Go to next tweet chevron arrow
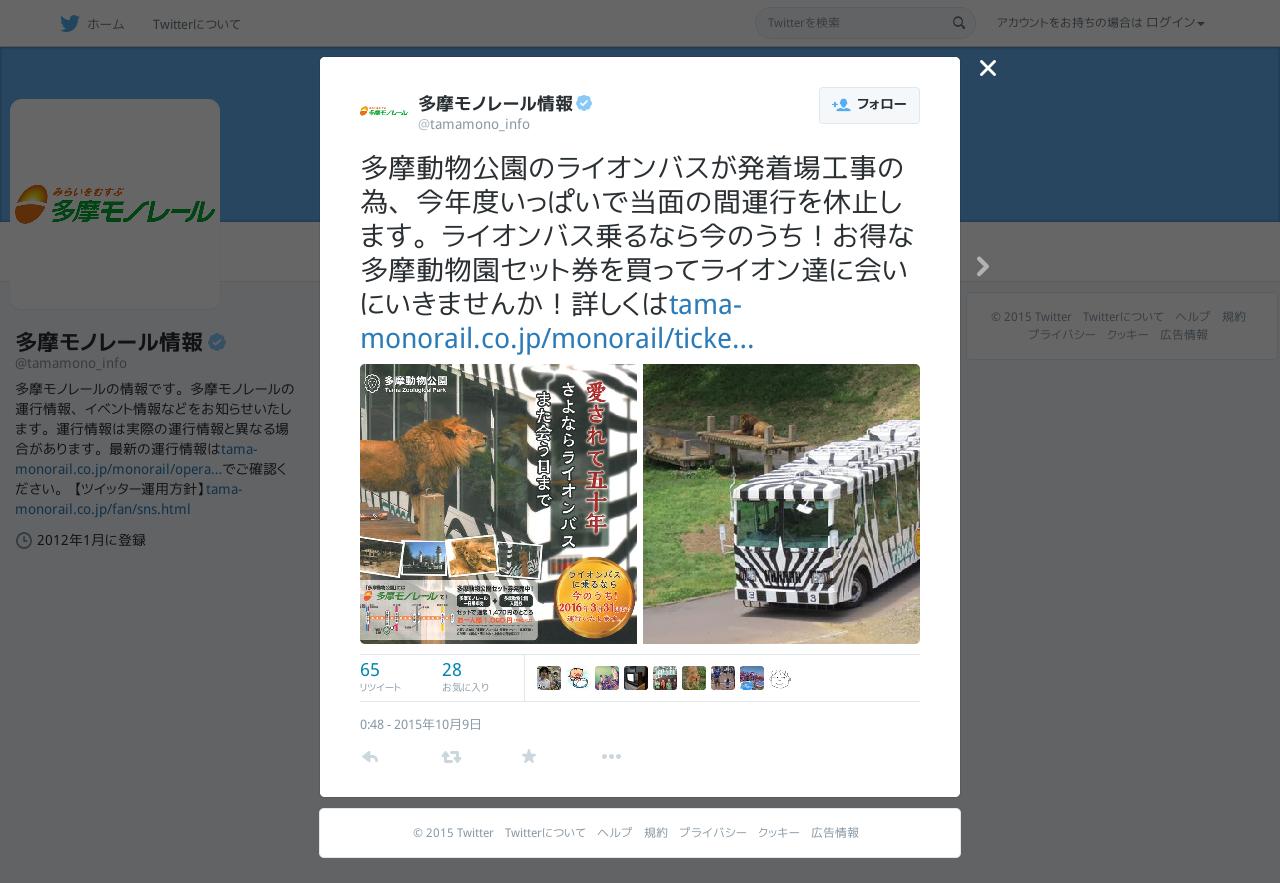Viewport: 1280px width, 883px height. [x=983, y=266]
